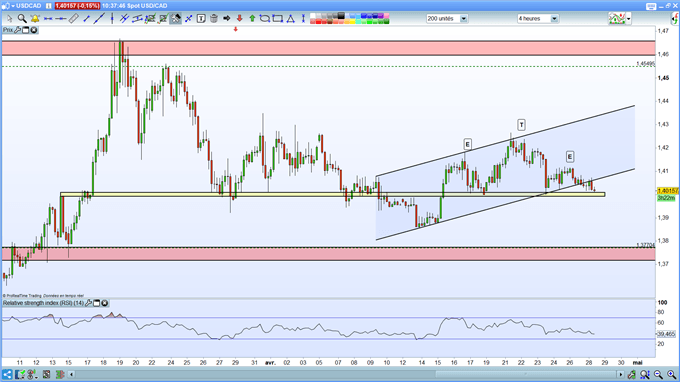
Task: Choose the rectangle drawing tool
Action: click(x=278, y=18)
